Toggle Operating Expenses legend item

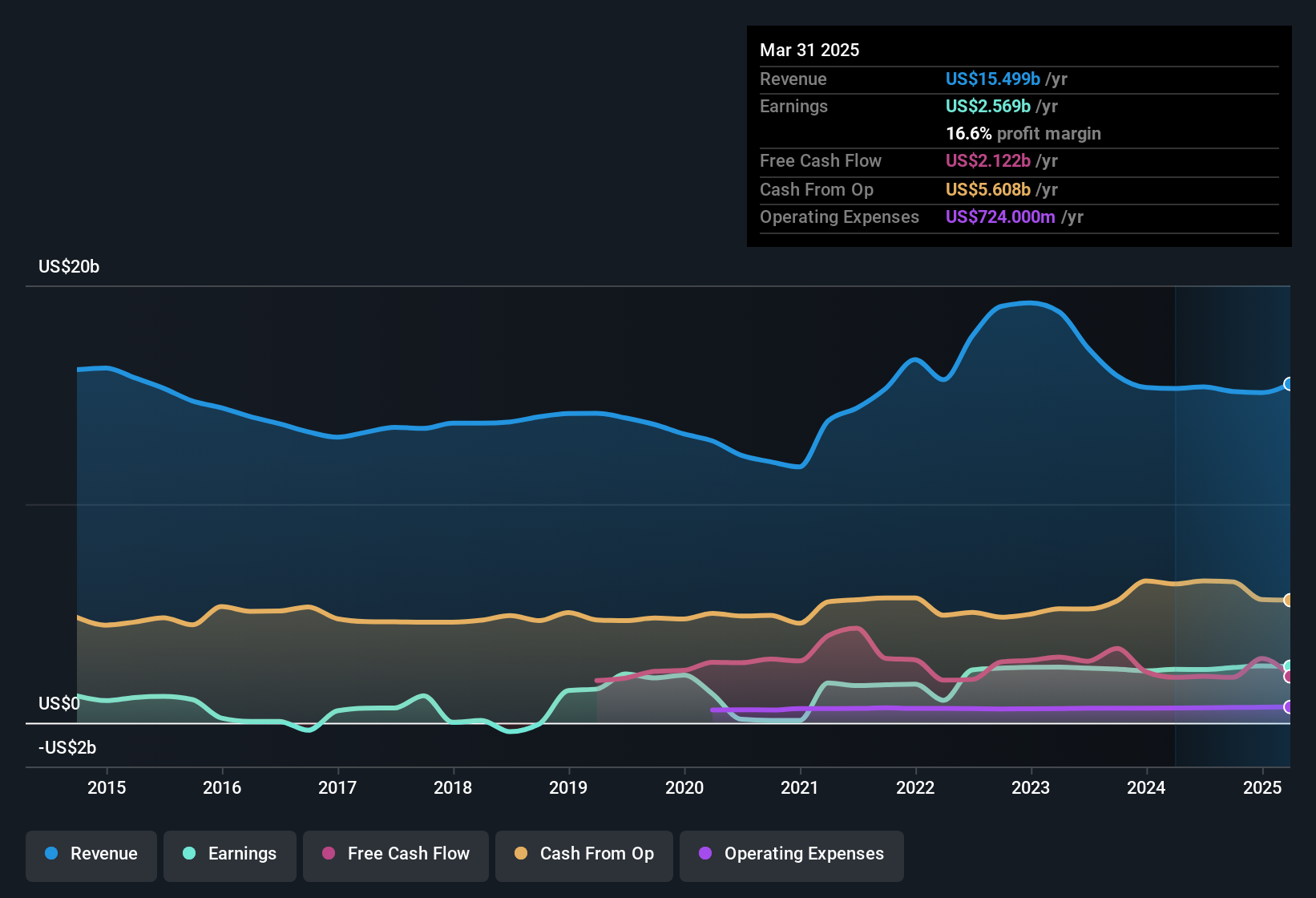click(791, 854)
